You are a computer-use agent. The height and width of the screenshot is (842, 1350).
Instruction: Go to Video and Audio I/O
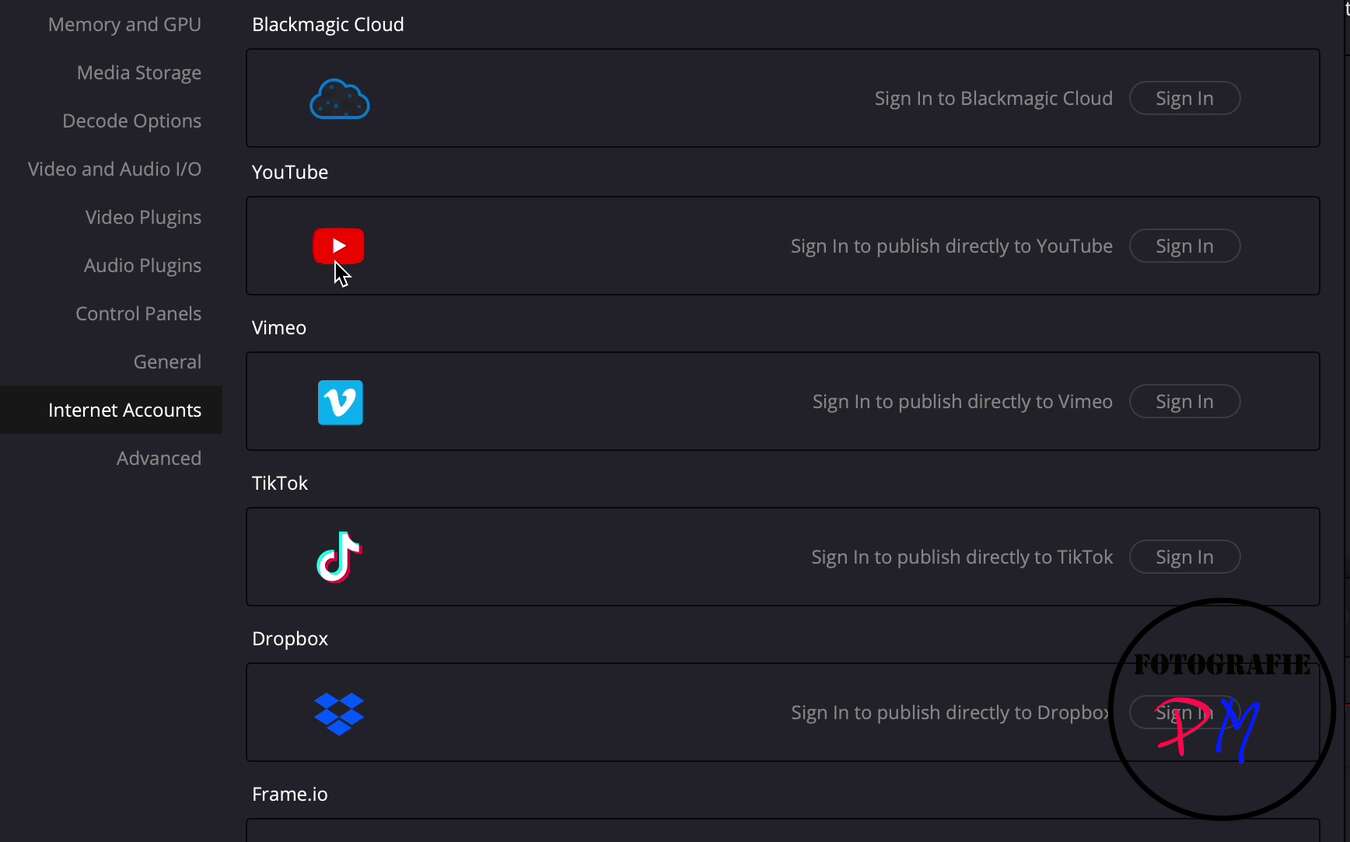coord(115,169)
